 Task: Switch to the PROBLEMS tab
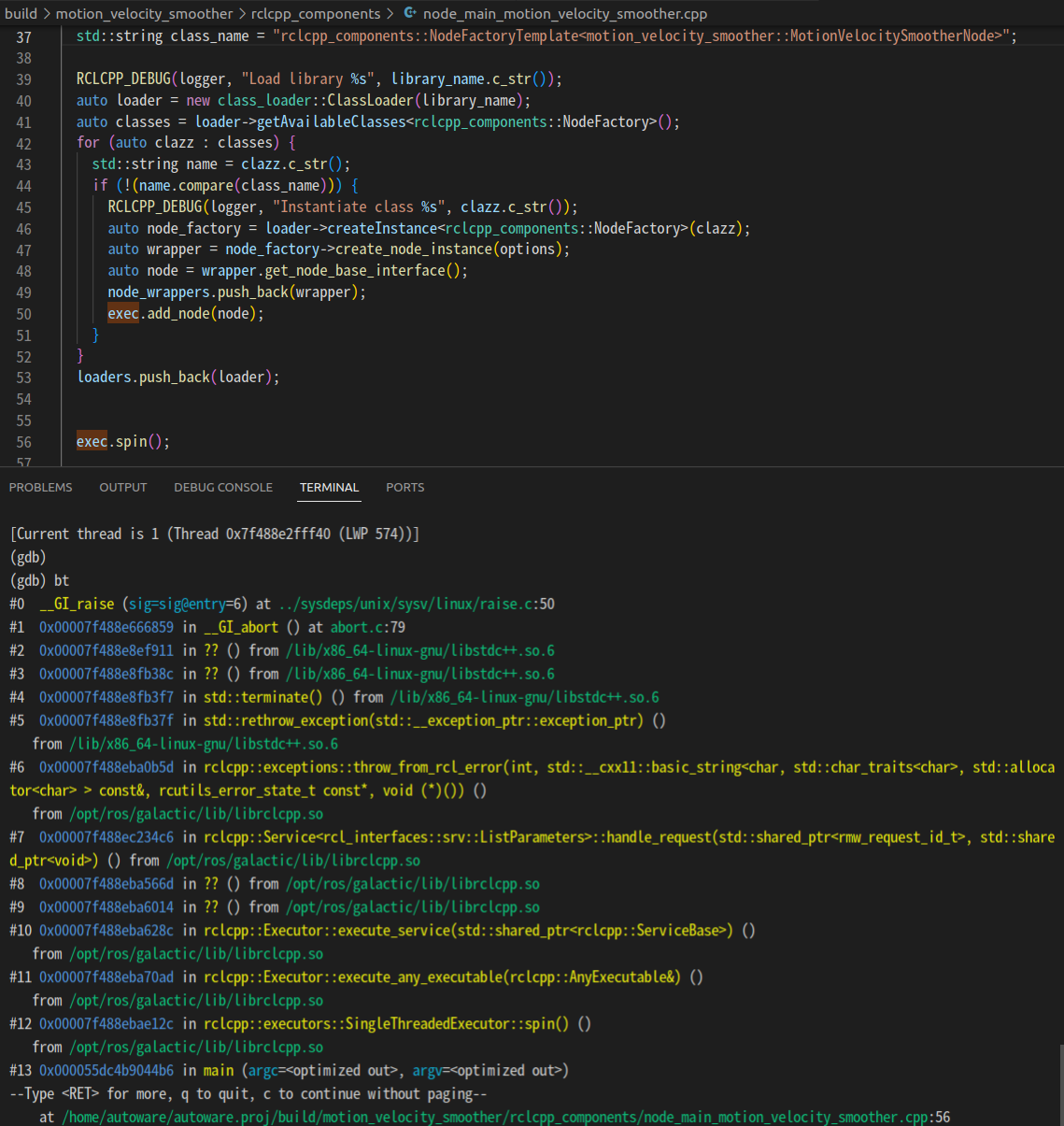[40, 487]
